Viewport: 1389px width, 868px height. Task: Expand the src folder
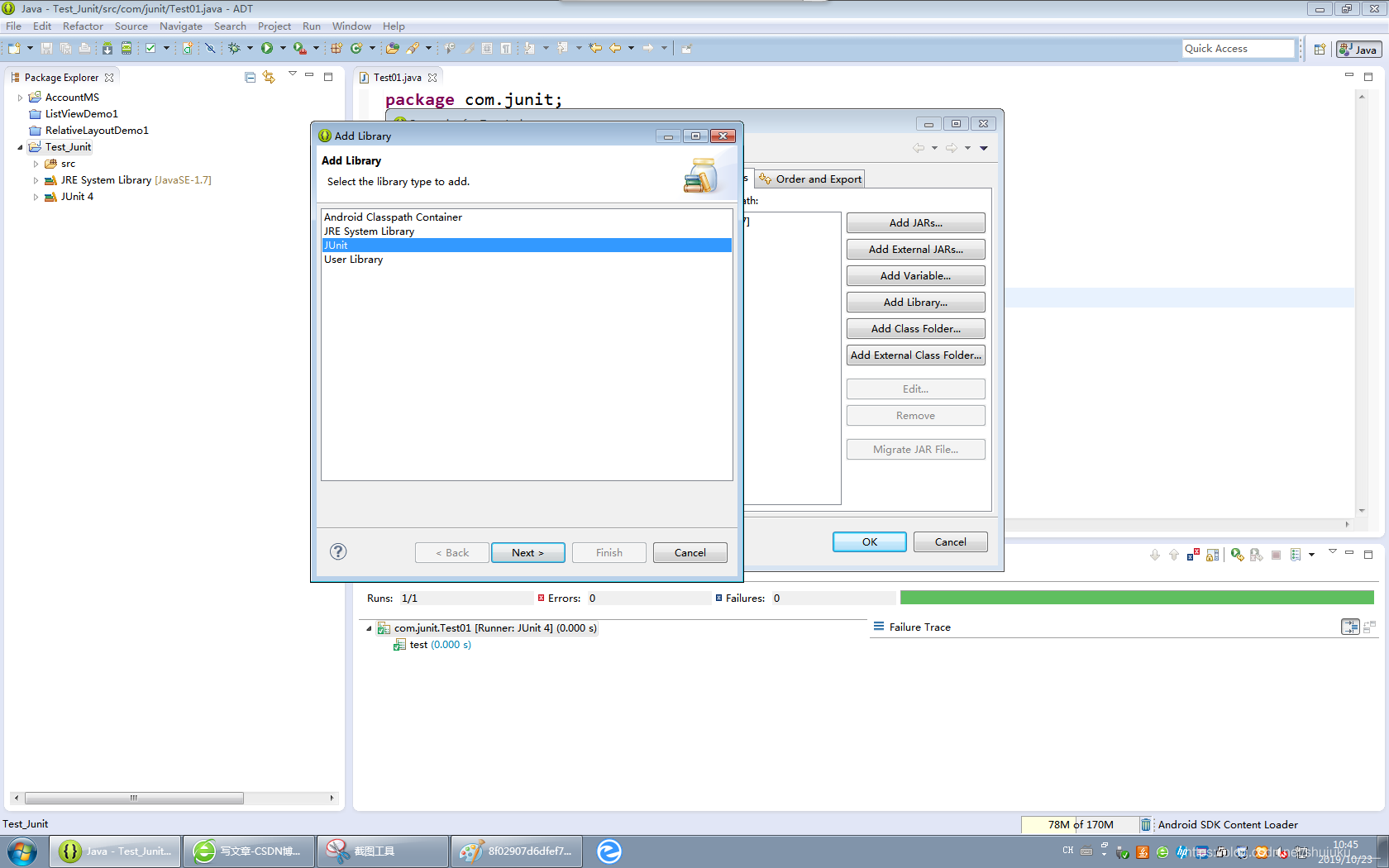click(36, 164)
